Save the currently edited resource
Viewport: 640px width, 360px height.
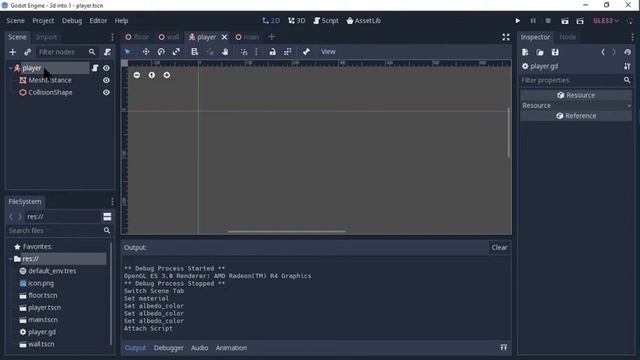click(x=555, y=52)
